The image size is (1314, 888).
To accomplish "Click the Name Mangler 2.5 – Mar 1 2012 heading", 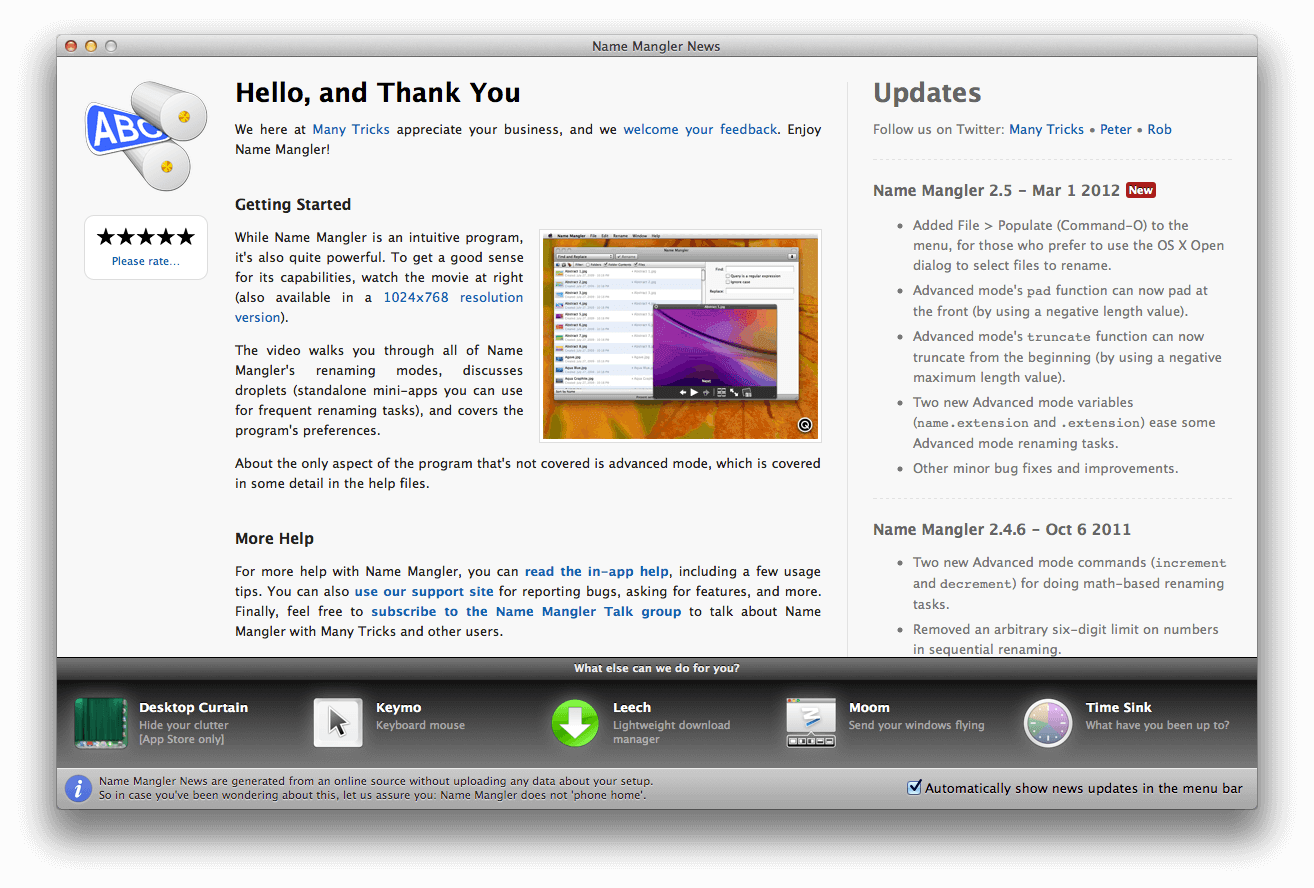I will 996,190.
